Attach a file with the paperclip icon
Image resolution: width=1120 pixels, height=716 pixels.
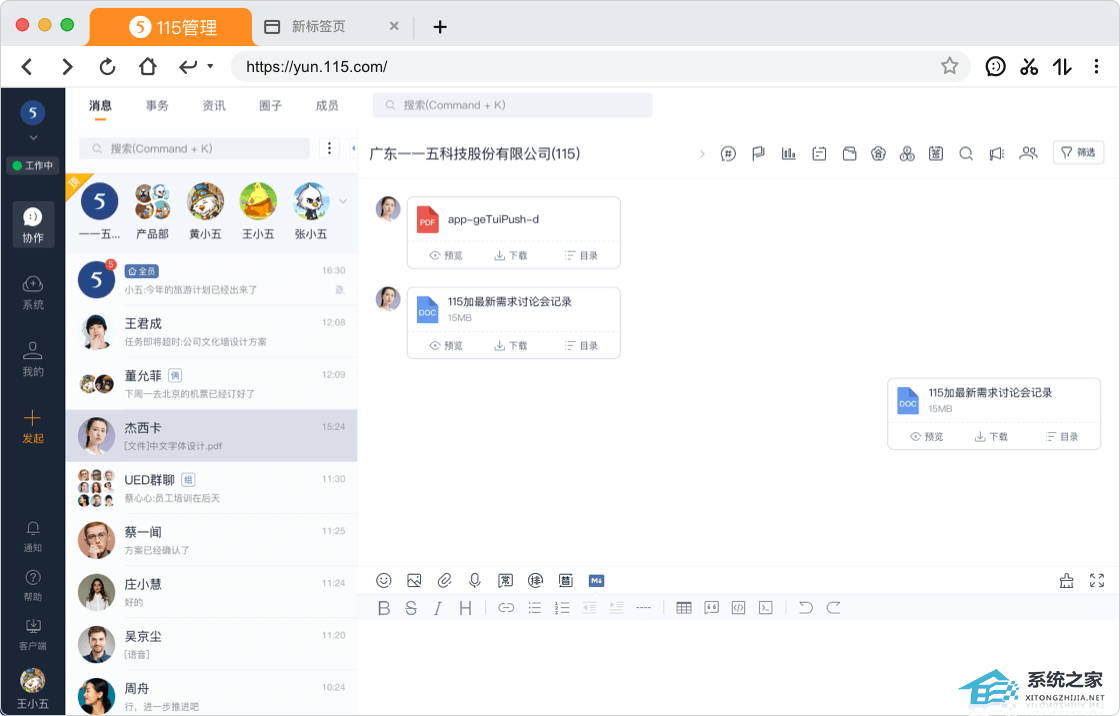pos(444,580)
